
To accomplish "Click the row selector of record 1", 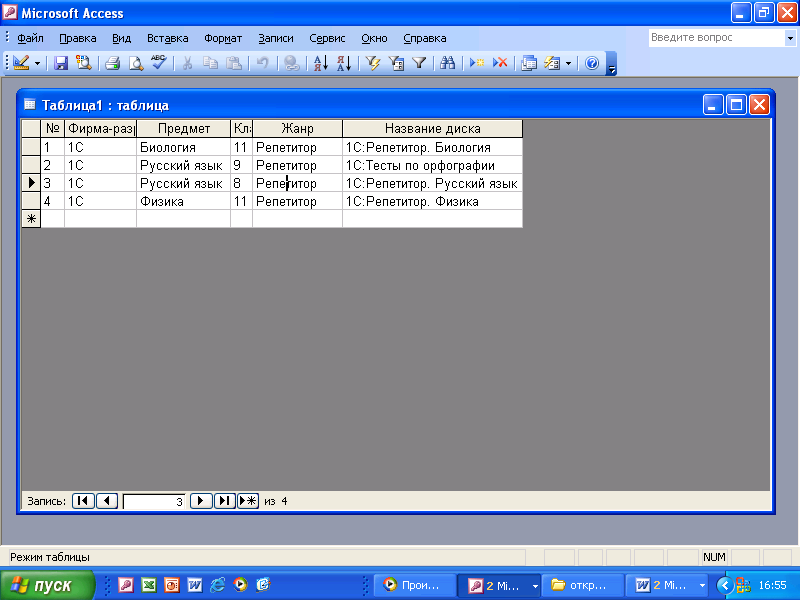I will 31,147.
